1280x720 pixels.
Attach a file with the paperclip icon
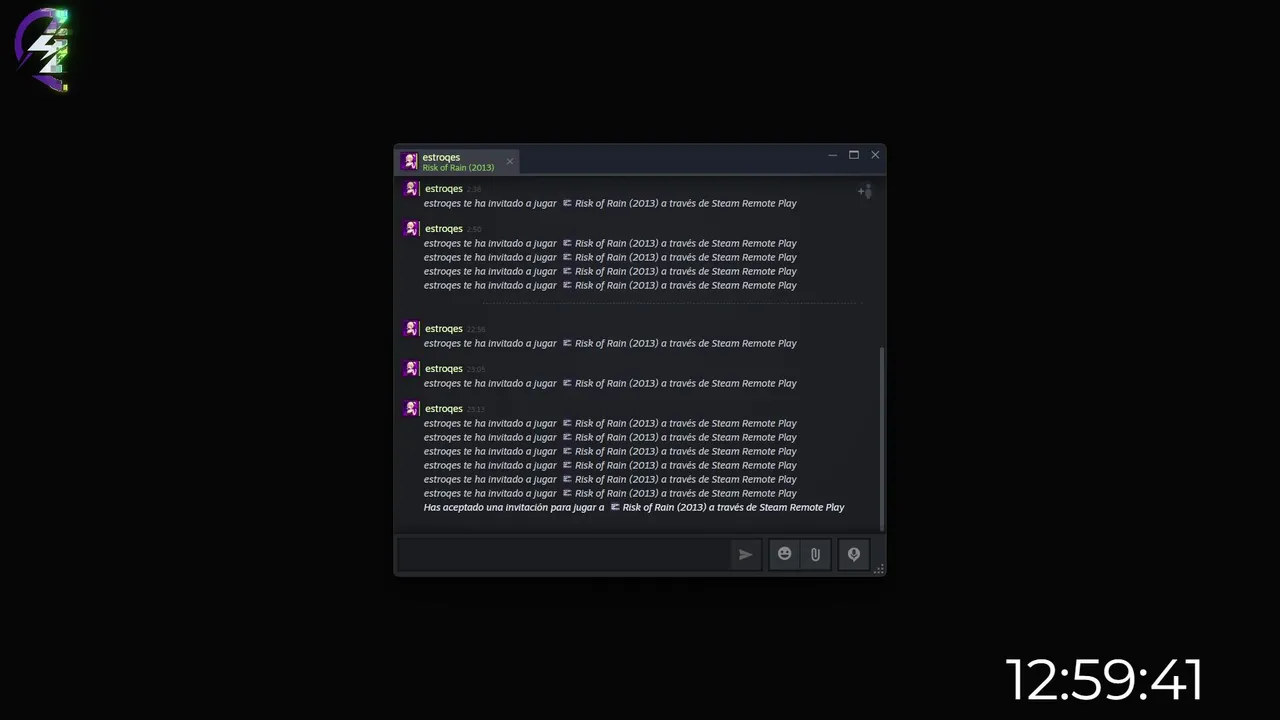pyautogui.click(x=815, y=554)
